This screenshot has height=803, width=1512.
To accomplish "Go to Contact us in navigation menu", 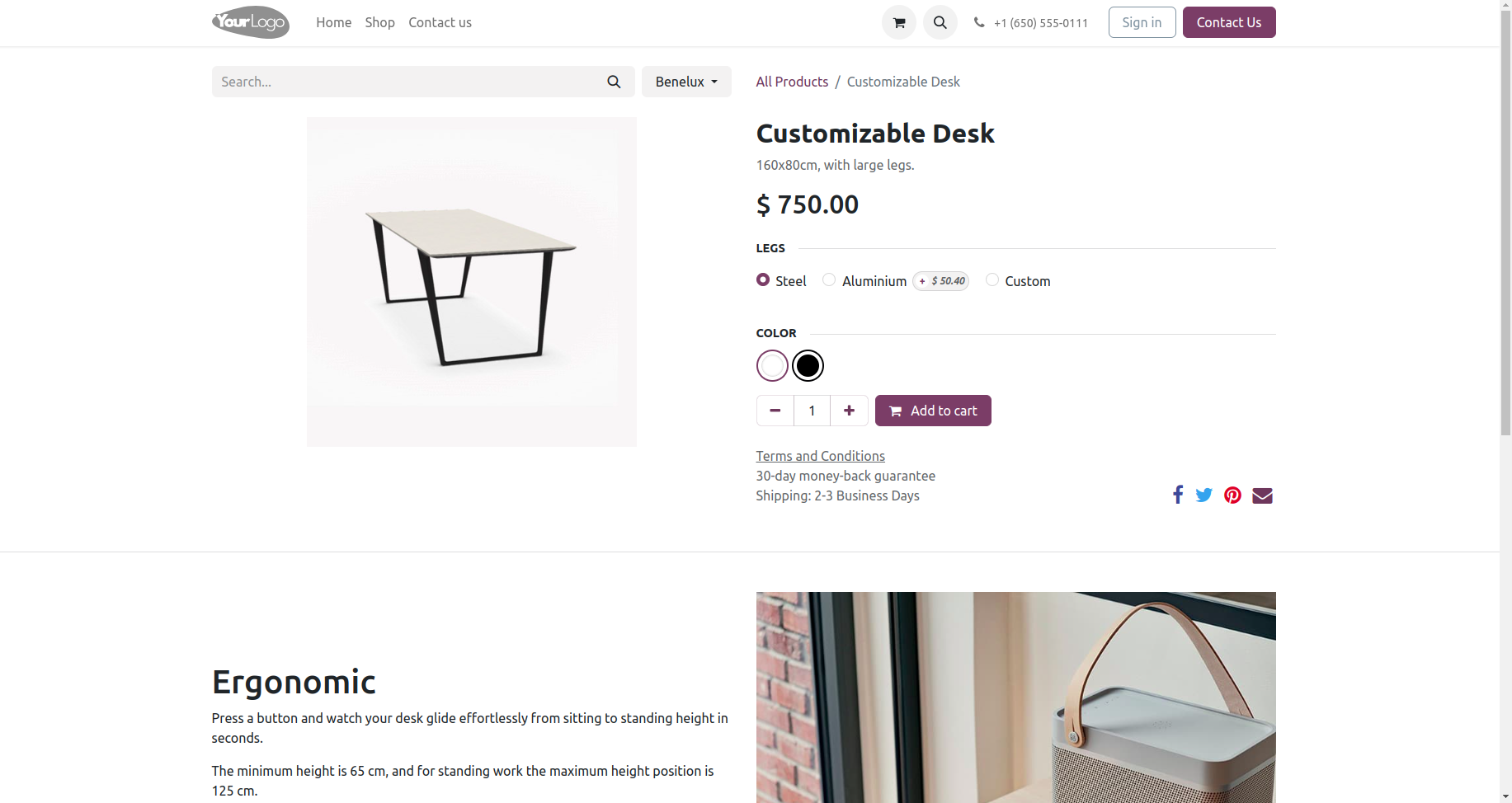I will coord(440,22).
